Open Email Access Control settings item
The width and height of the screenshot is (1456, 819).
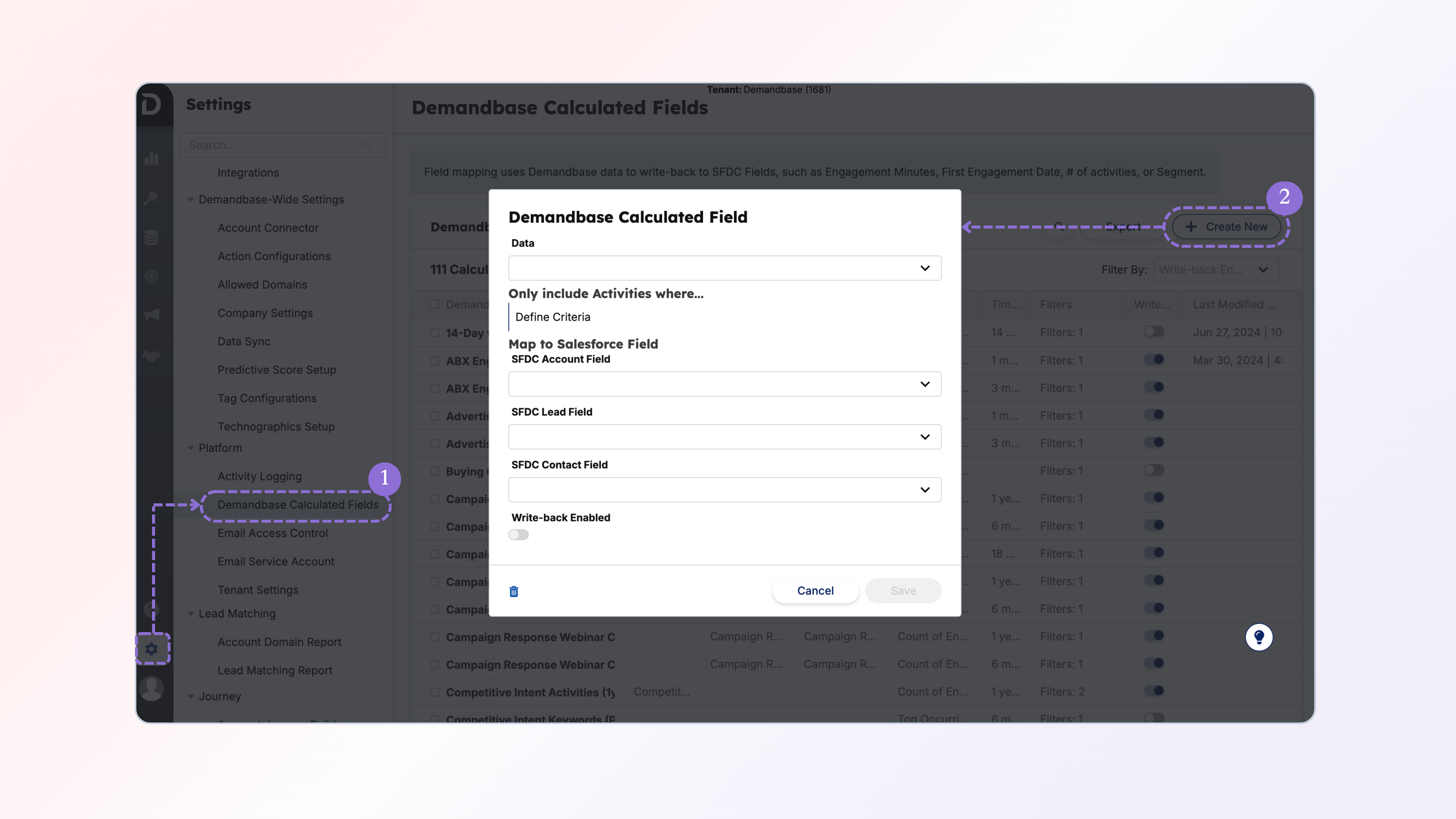pos(273,533)
